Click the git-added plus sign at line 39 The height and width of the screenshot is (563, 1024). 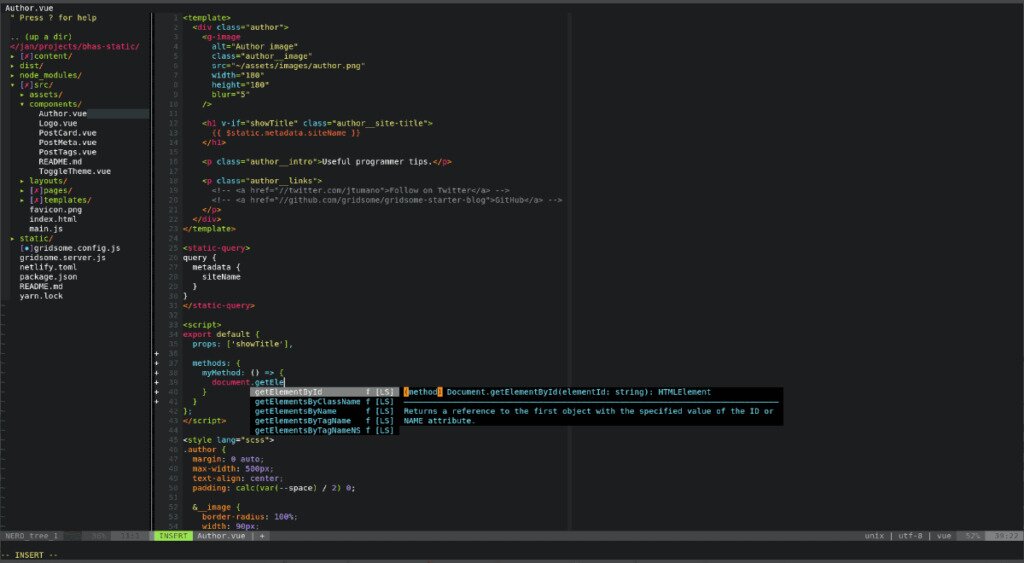pyautogui.click(x=157, y=382)
